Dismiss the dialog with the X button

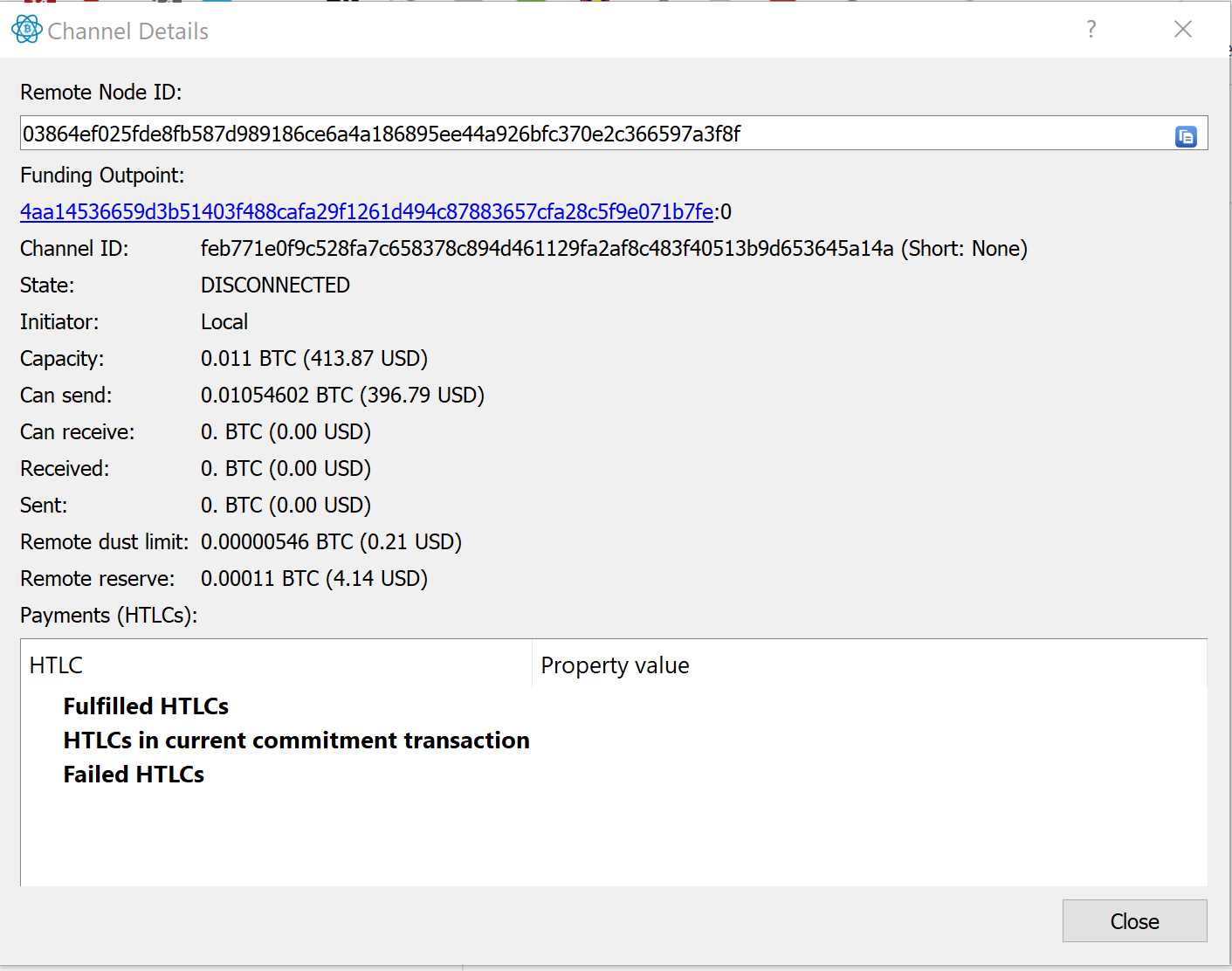click(x=1182, y=29)
